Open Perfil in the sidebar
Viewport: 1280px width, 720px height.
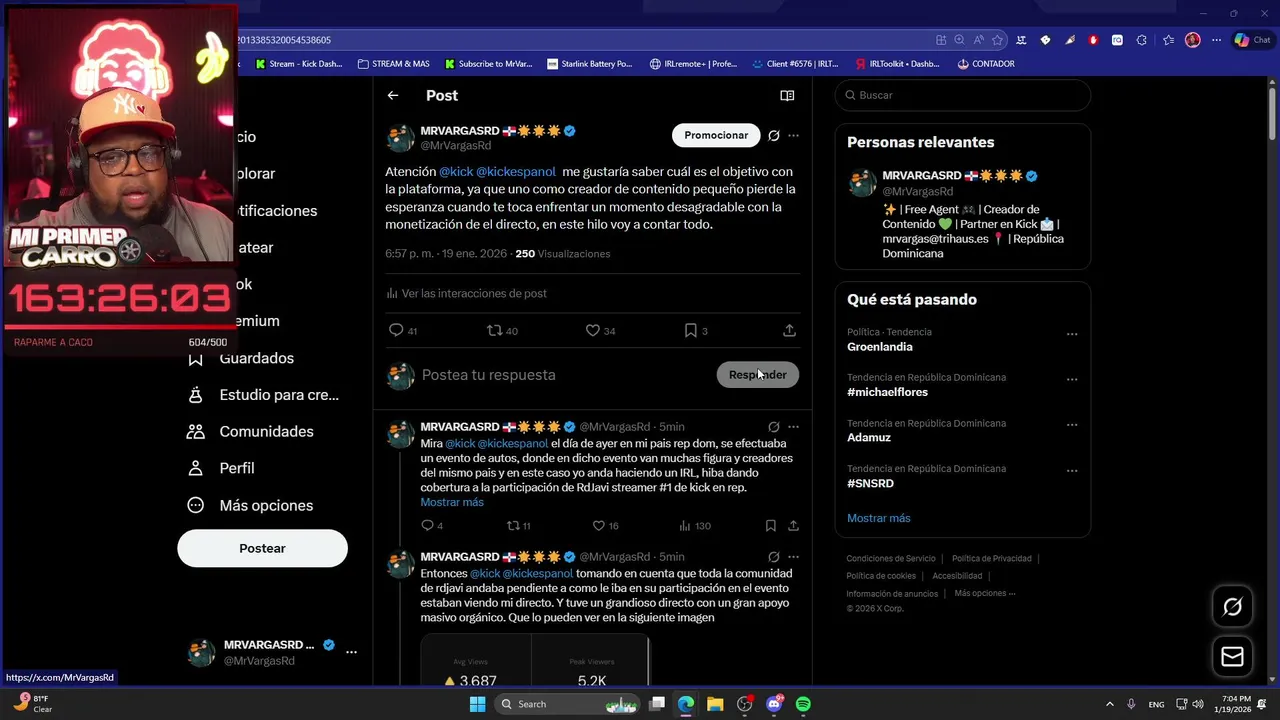pos(222,468)
